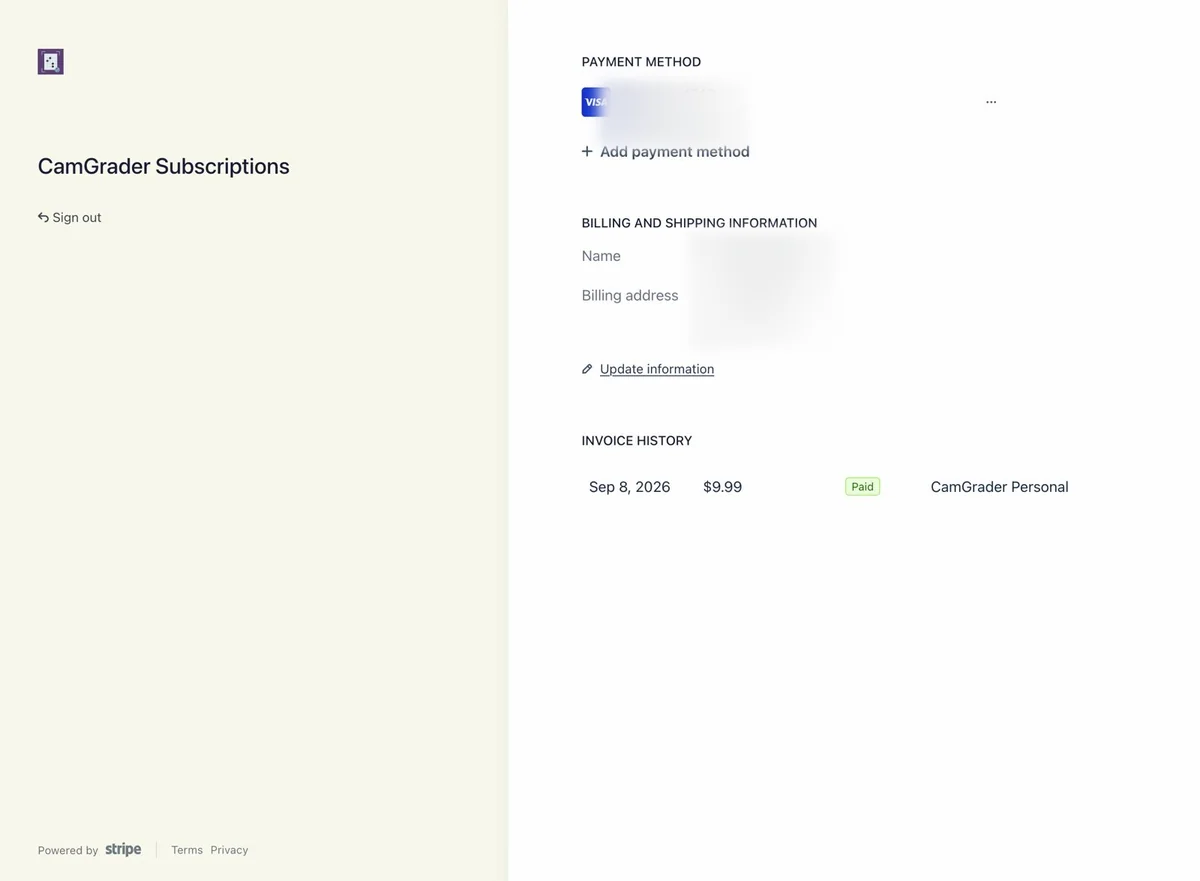
Task: Click the Invoice History heading
Action: (x=637, y=441)
